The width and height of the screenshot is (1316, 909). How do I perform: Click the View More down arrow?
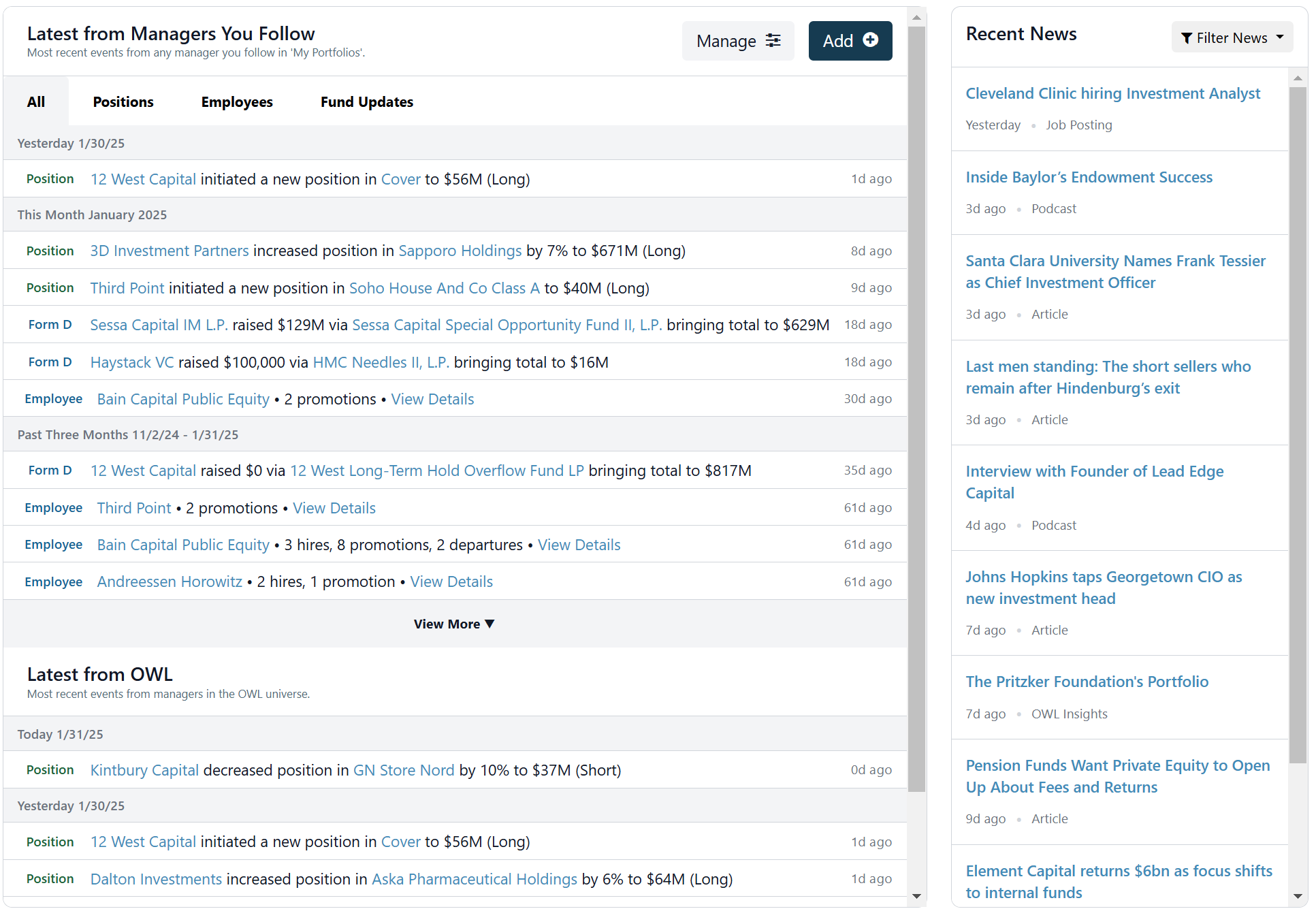[490, 624]
